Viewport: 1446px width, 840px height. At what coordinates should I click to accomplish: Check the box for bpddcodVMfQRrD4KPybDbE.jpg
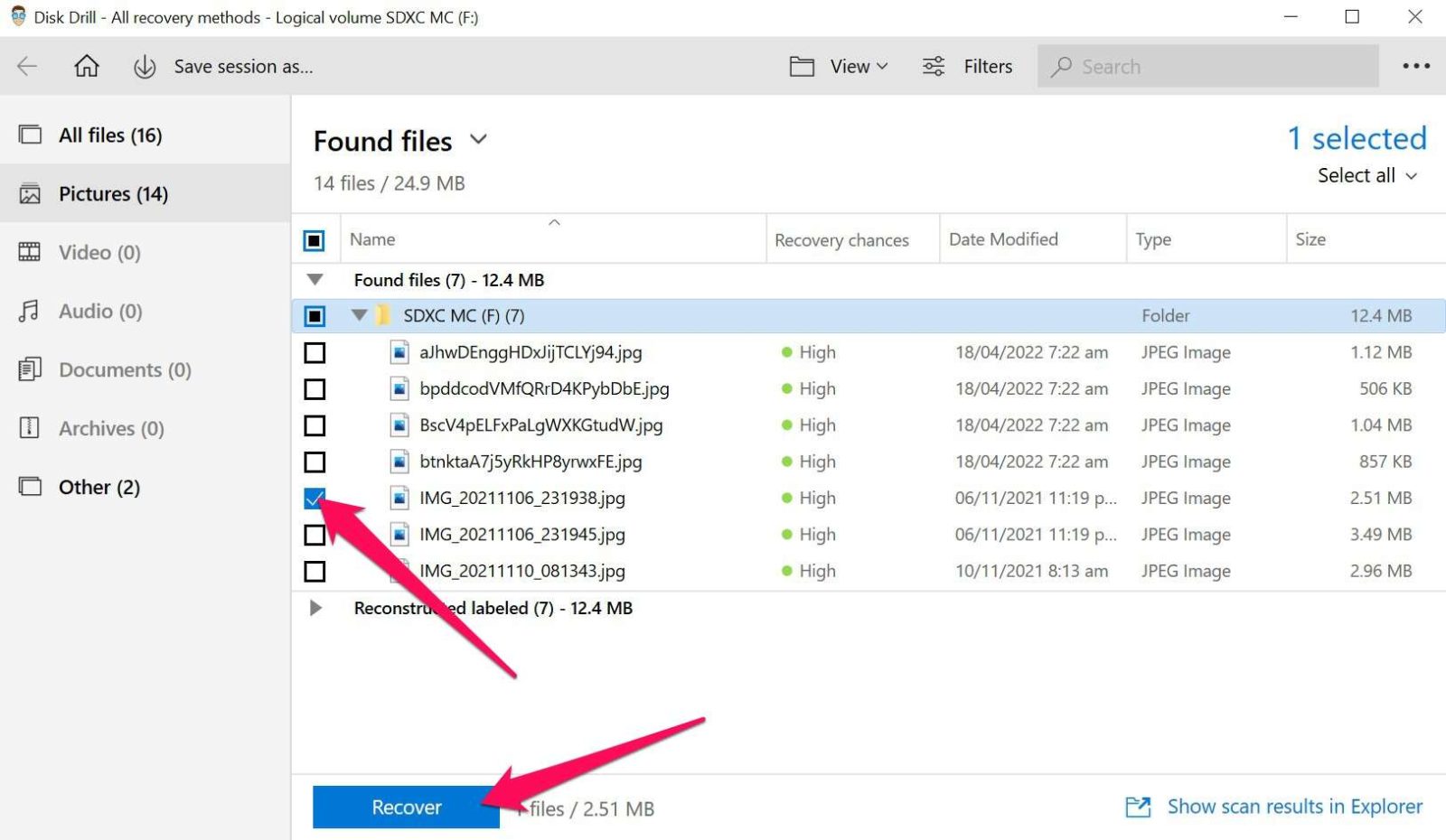click(315, 389)
